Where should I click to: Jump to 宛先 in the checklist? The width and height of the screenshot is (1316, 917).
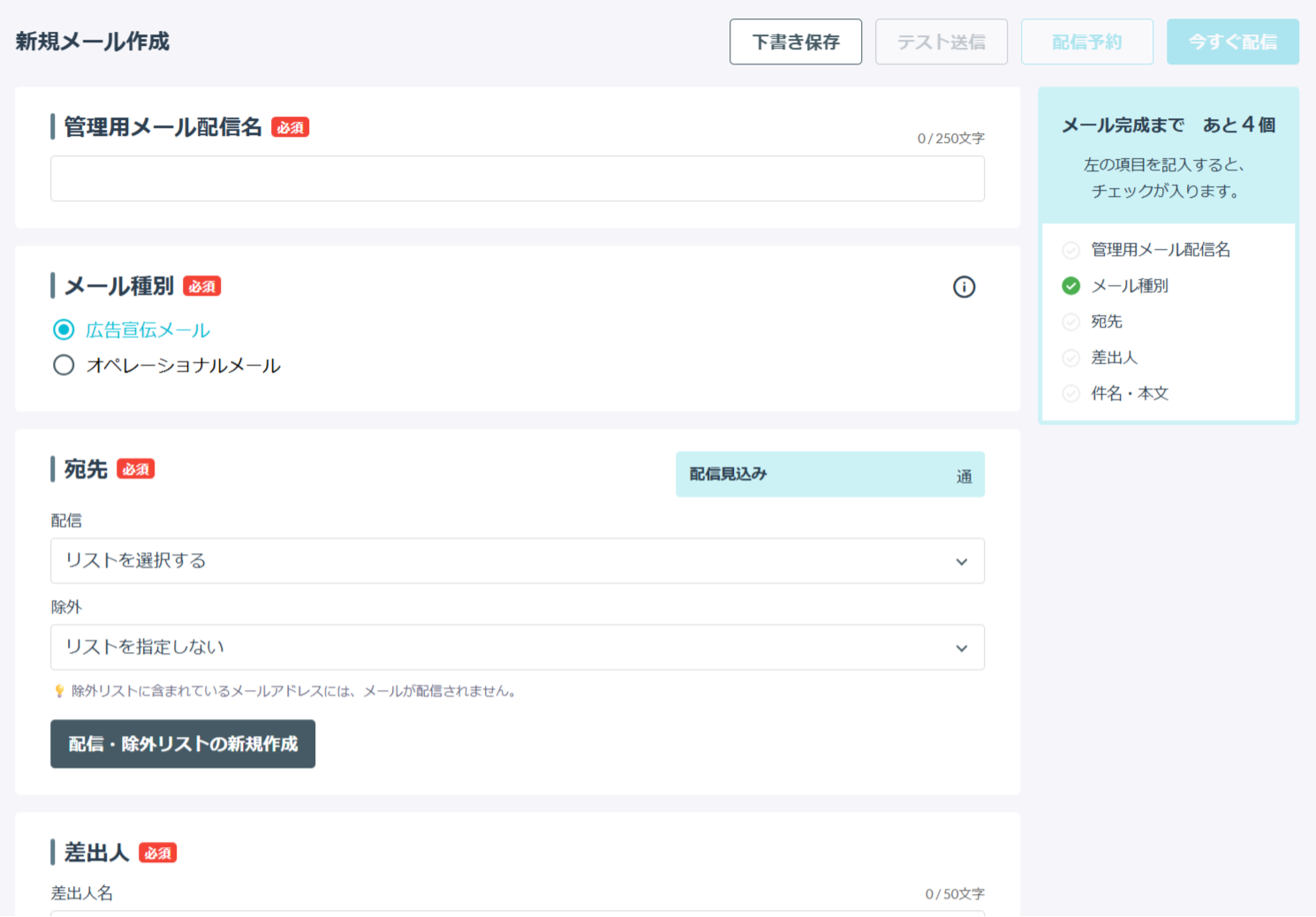point(1107,322)
